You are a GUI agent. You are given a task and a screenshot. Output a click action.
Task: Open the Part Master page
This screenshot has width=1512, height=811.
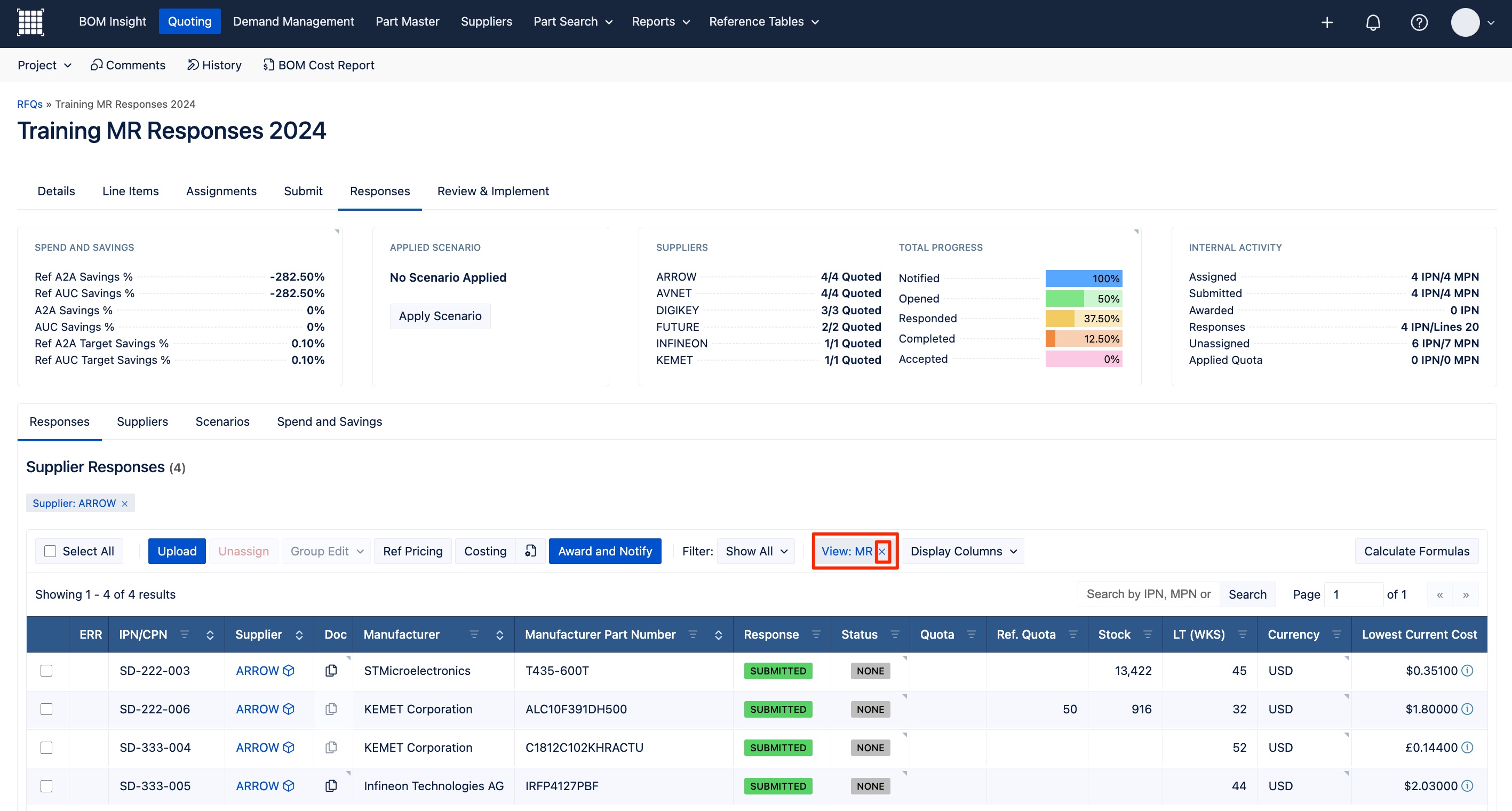[x=408, y=22]
